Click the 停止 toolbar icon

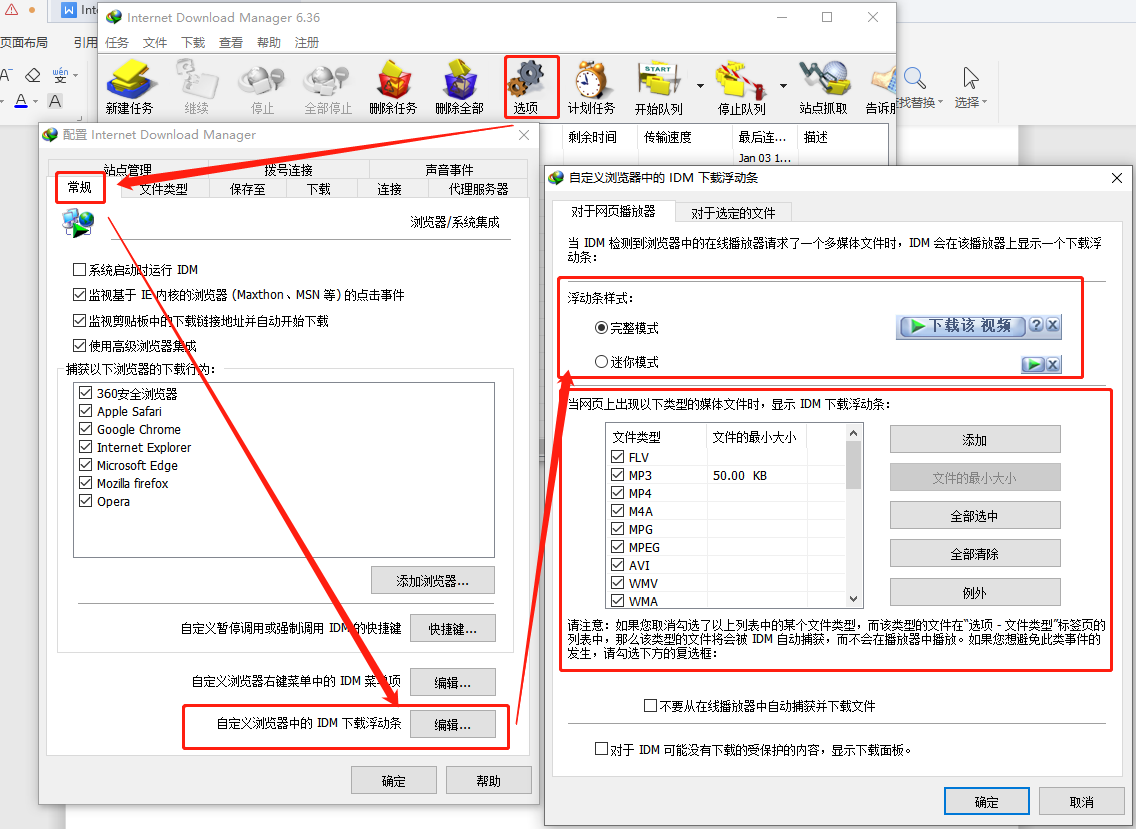click(262, 80)
